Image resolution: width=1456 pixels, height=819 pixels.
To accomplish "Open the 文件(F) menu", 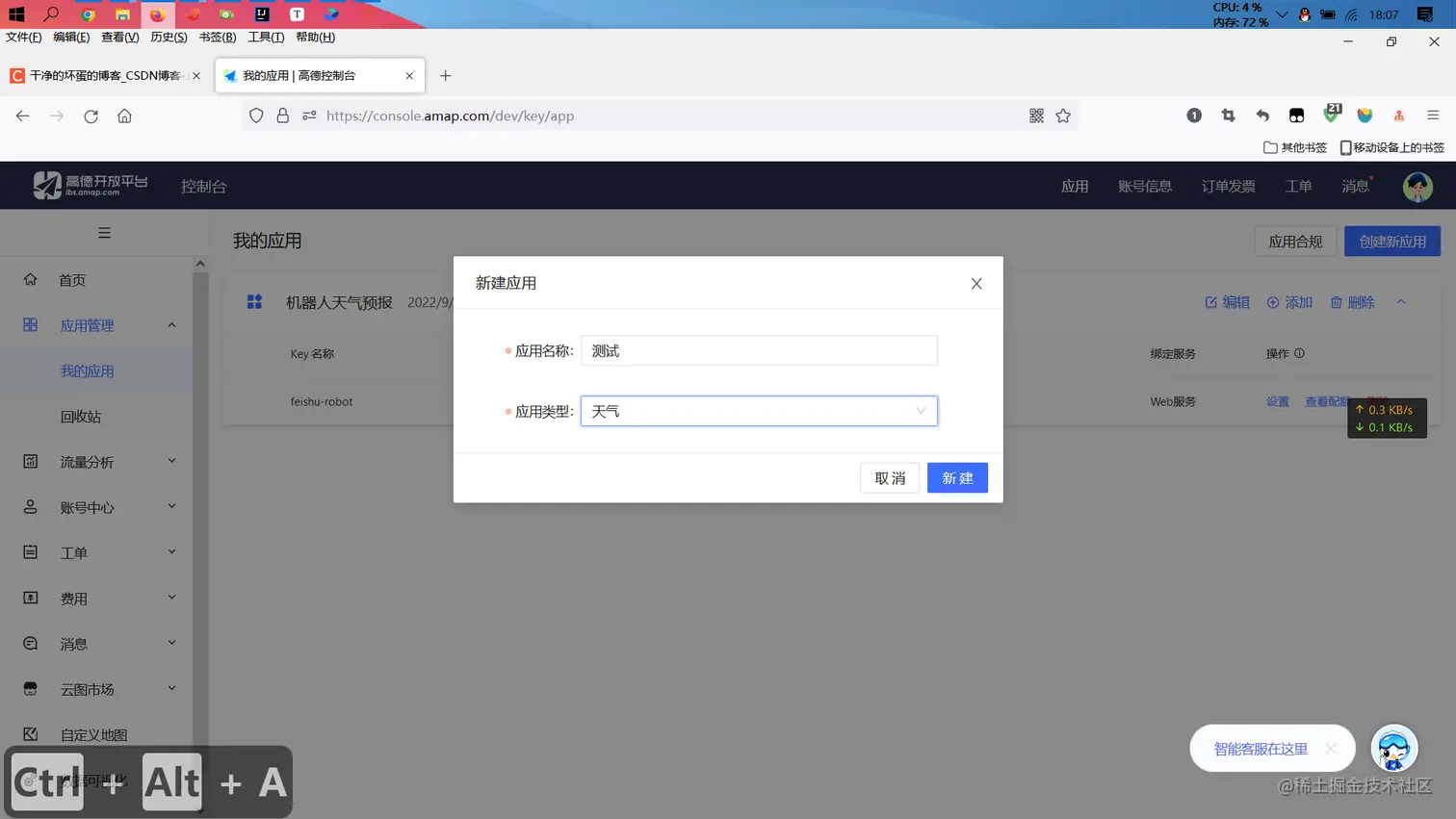I will click(24, 37).
